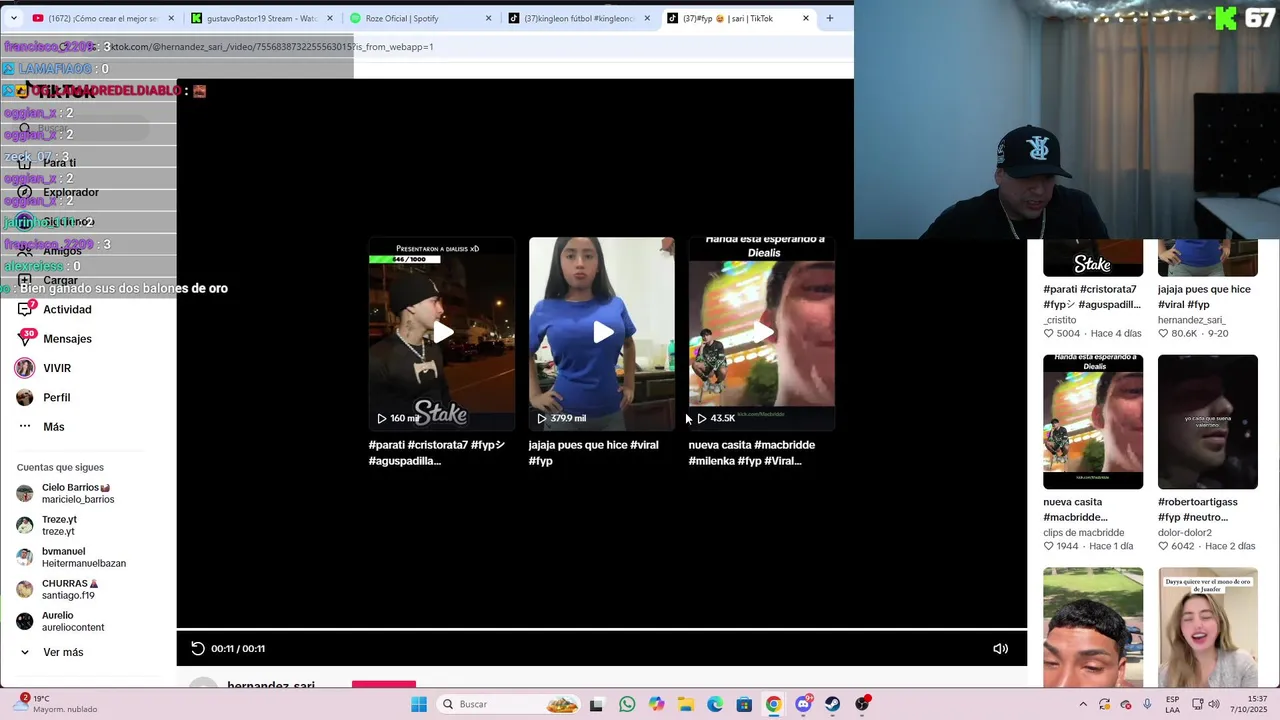Open File Explorer from taskbar
Viewport: 1280px width, 720px height.
tap(685, 704)
